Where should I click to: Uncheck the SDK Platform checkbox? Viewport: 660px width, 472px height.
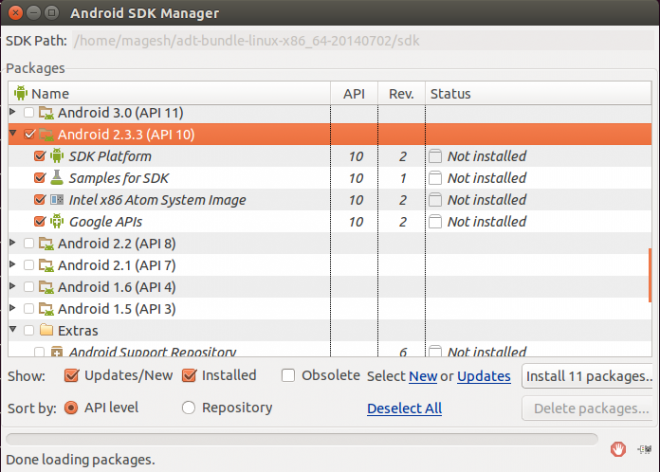(40, 156)
